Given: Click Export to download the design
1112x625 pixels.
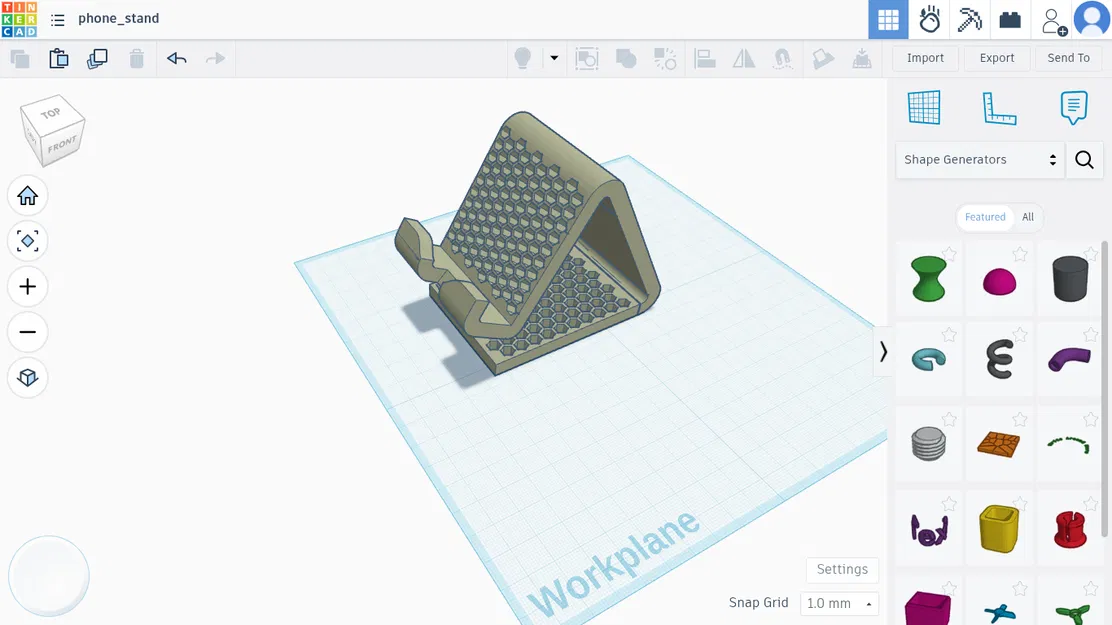Looking at the screenshot, I should tap(996, 58).
